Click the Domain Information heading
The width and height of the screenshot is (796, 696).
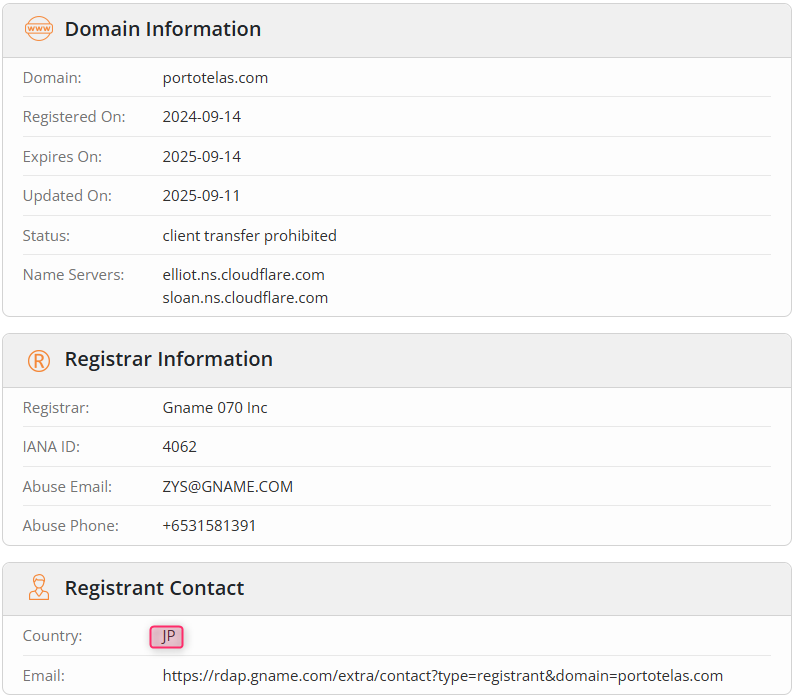[162, 29]
